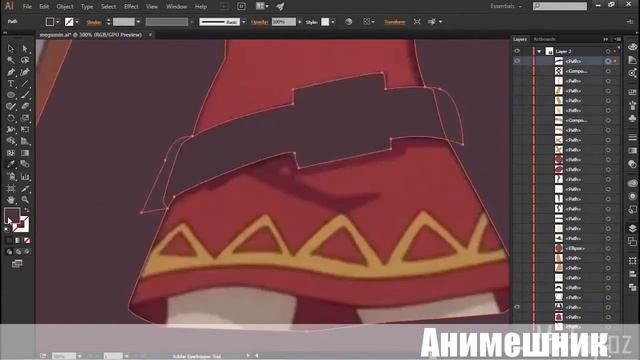Select the Lasso tool
640x360 pixels.
pyautogui.click(x=25, y=60)
